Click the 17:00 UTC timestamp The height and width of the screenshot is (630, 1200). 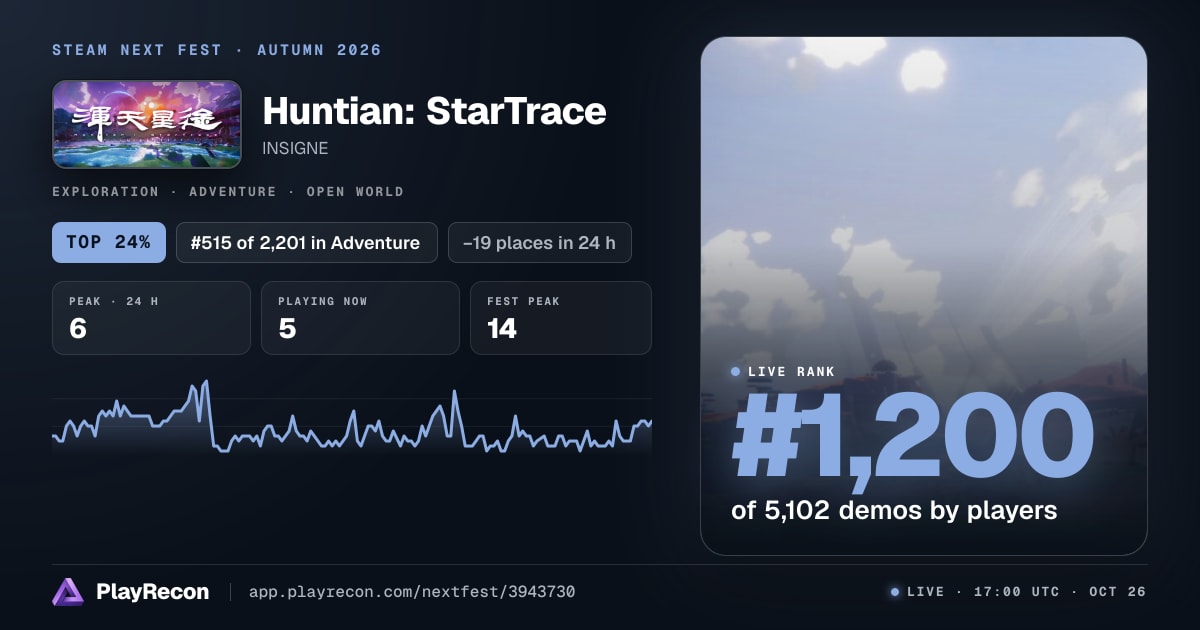(x=1016, y=592)
